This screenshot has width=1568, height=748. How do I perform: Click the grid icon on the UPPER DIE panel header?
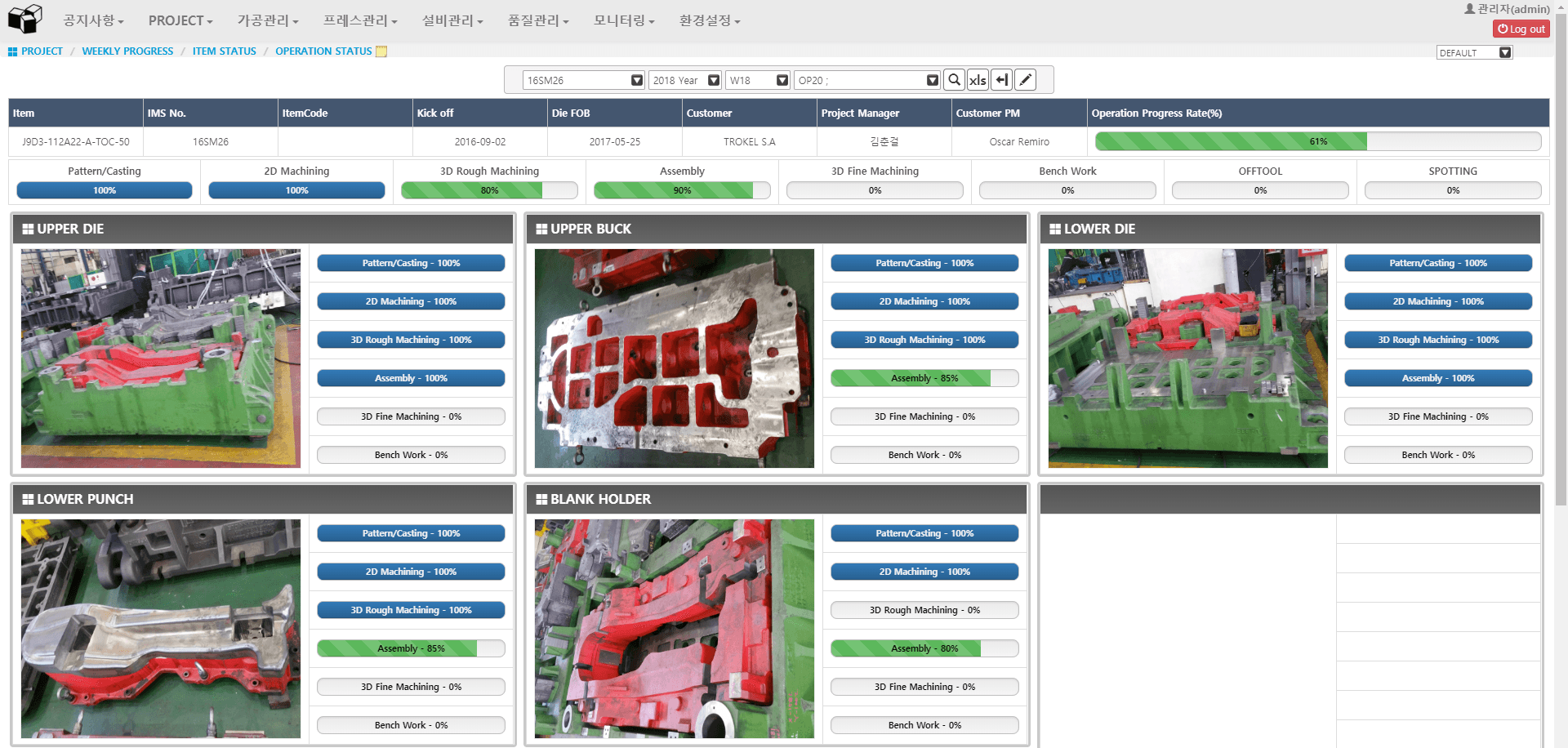[x=28, y=229]
